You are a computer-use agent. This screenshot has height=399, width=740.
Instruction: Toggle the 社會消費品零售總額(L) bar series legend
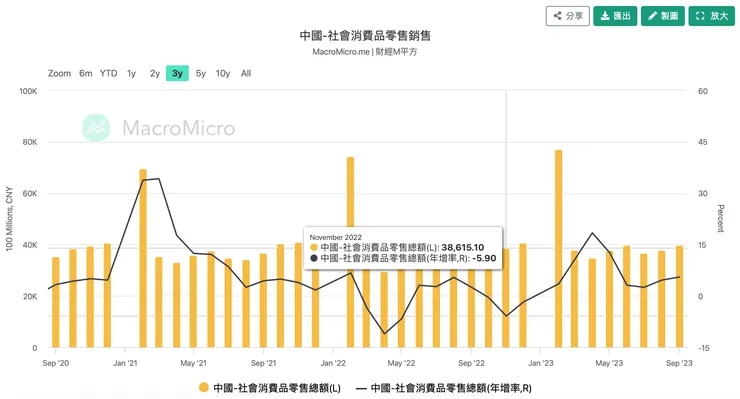tap(269, 388)
